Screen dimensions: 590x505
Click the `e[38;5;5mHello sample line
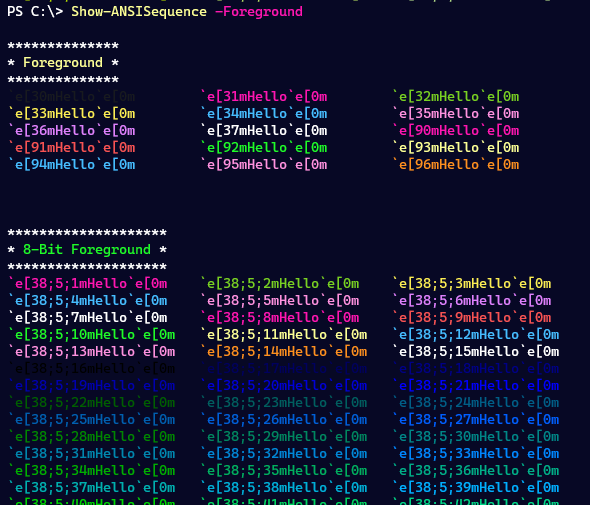pyautogui.click(x=280, y=301)
